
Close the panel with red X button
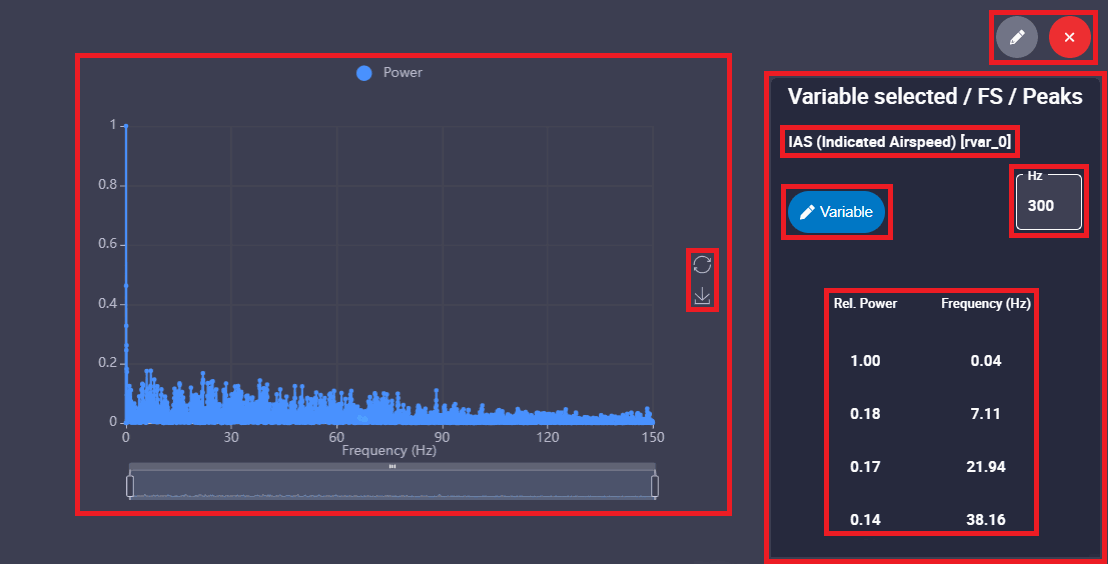tap(1069, 37)
